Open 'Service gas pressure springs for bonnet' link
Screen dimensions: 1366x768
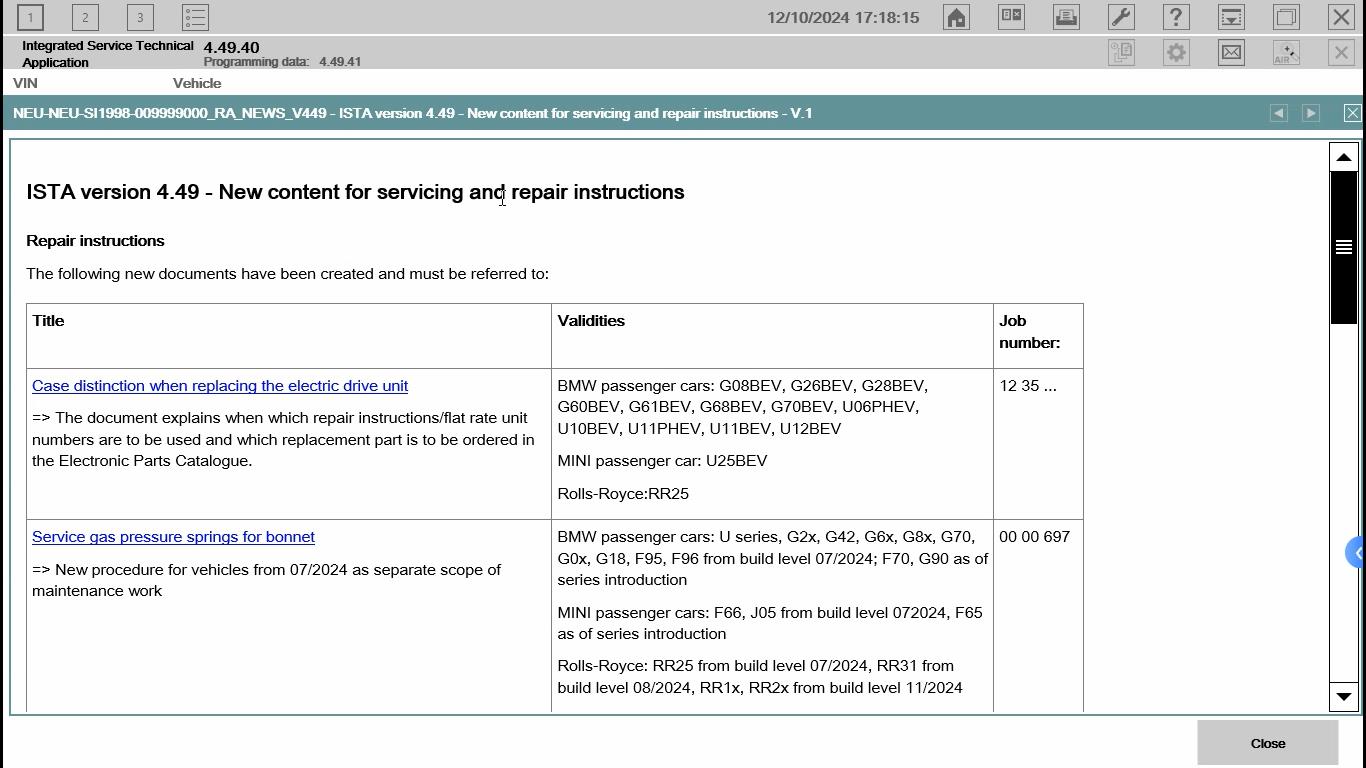173,537
